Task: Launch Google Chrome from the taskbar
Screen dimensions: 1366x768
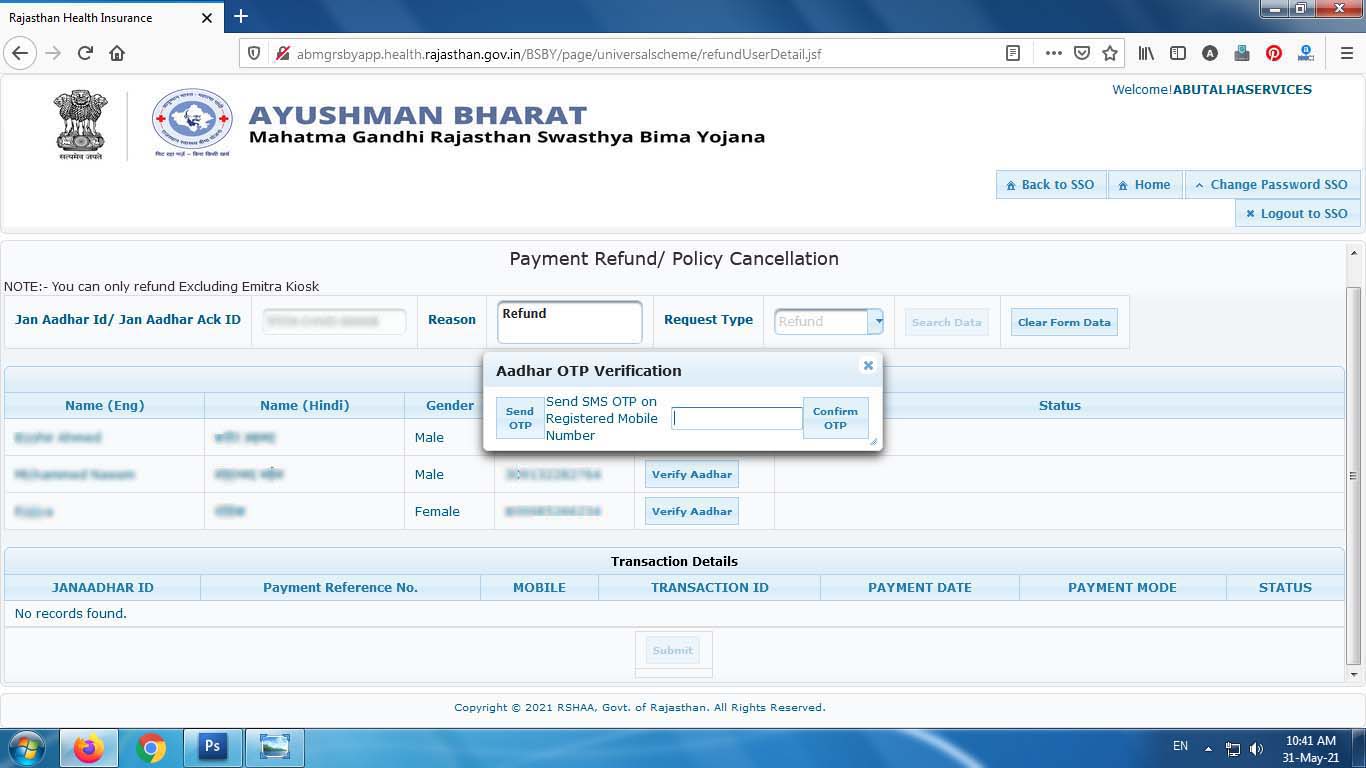Action: 151,748
